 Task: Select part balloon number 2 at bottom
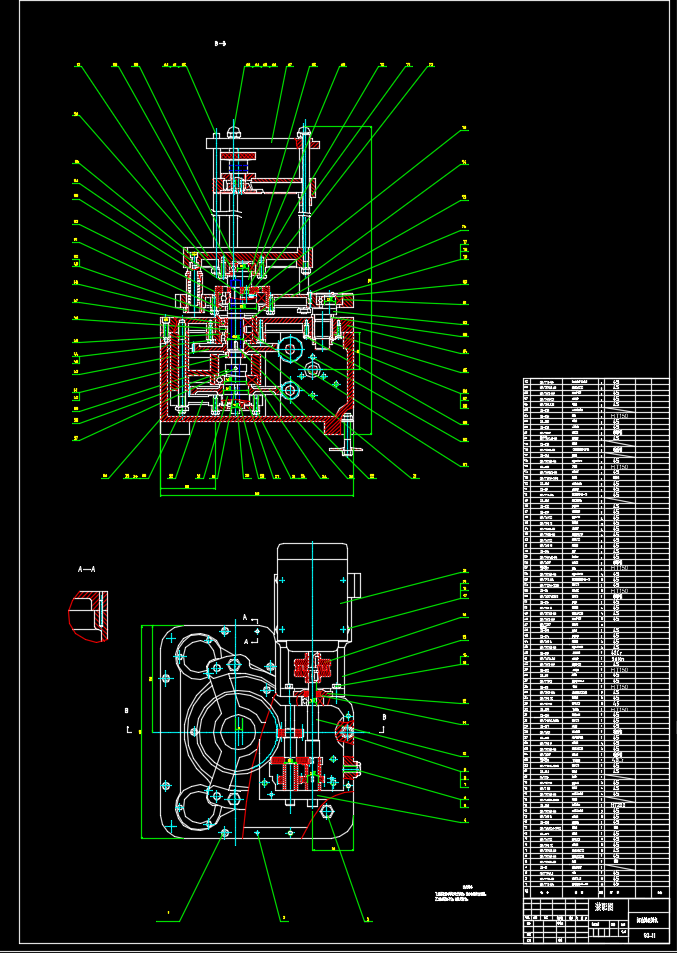[x=282, y=917]
